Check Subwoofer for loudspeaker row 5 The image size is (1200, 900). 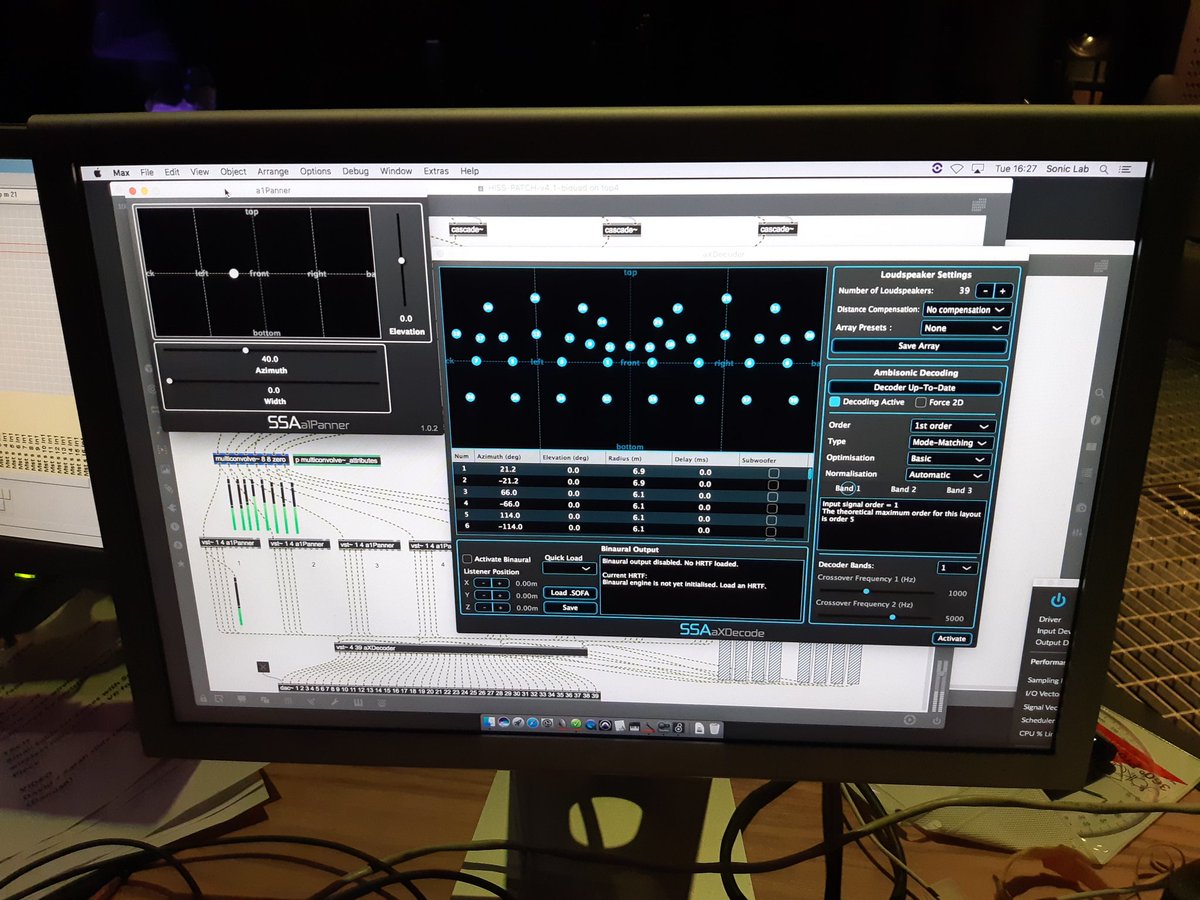click(773, 520)
